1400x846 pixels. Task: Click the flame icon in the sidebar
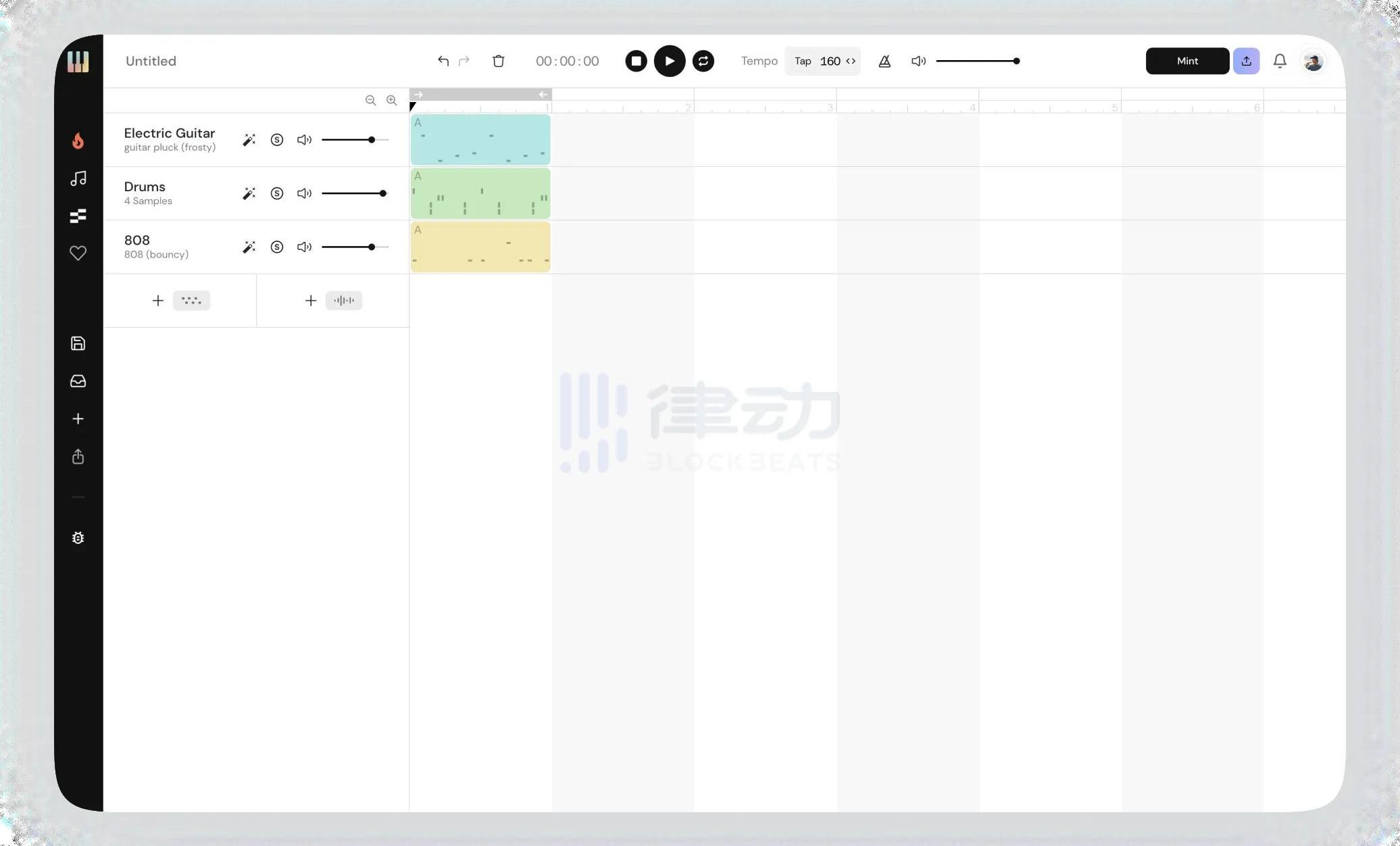(78, 141)
